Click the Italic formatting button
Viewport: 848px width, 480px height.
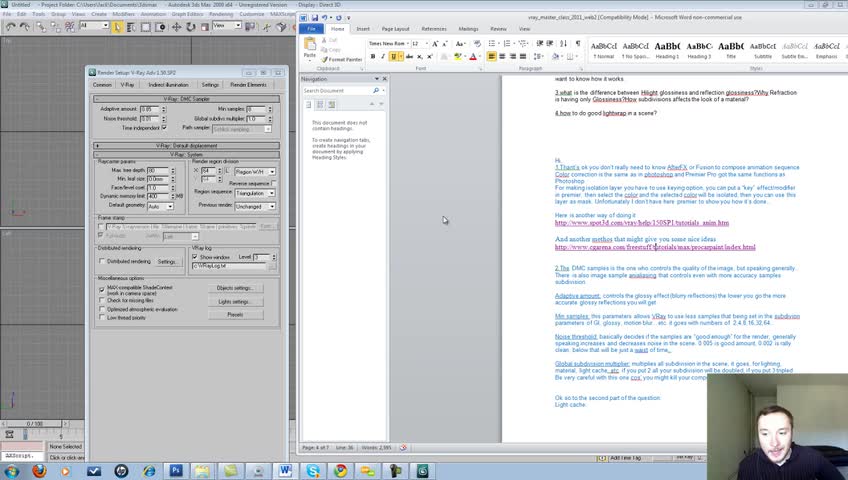(x=383, y=57)
